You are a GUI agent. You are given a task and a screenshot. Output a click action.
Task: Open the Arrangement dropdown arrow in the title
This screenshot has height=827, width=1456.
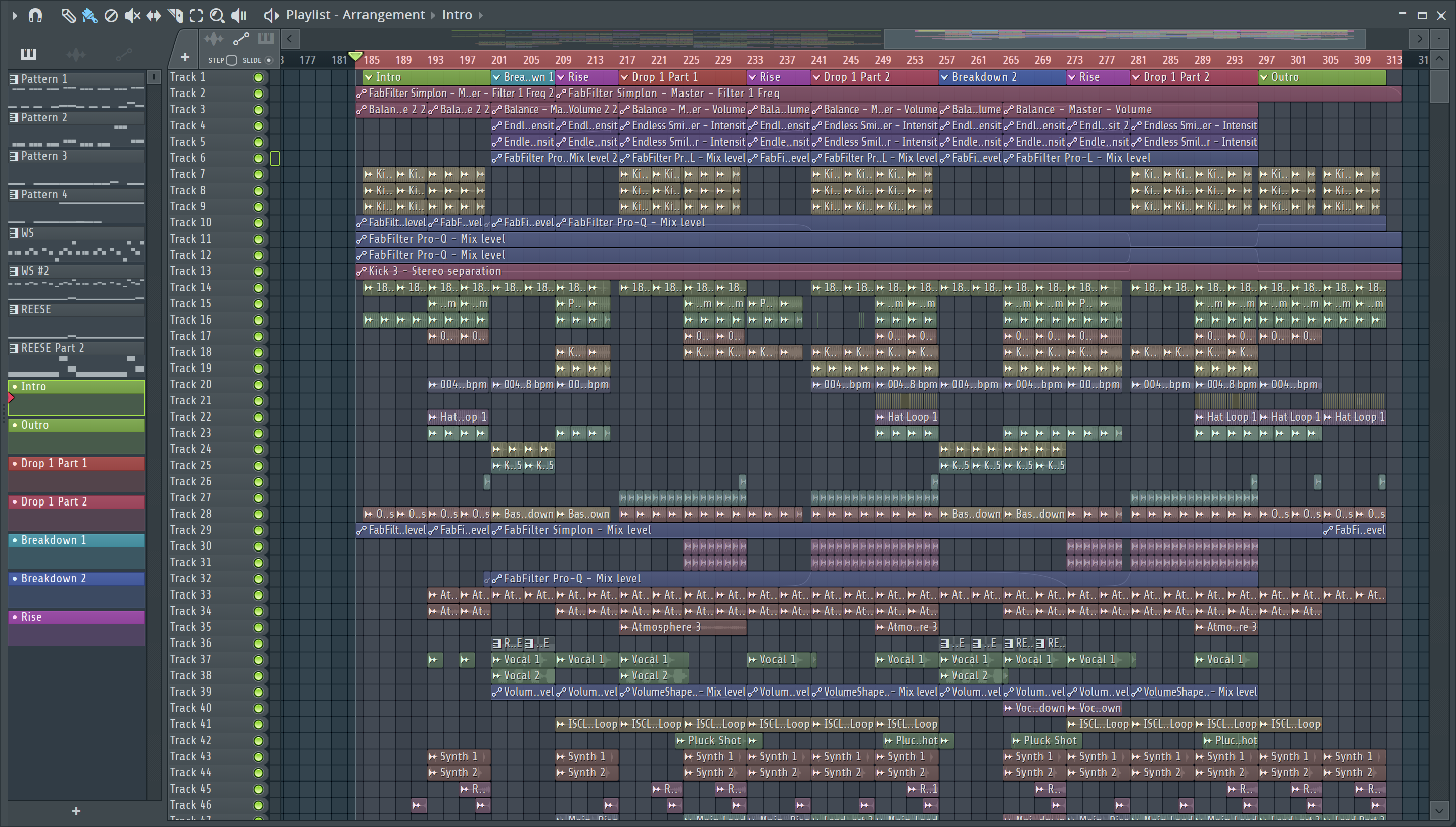tap(433, 15)
